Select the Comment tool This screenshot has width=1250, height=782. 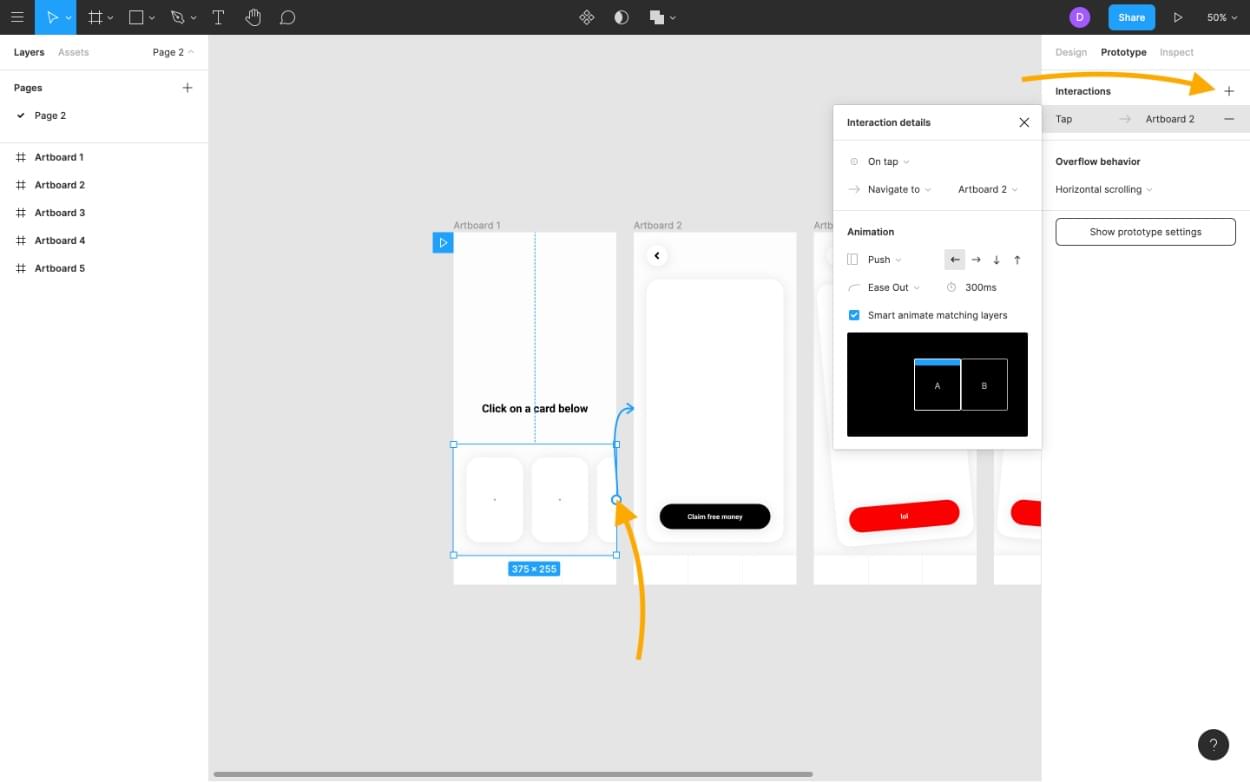point(287,17)
